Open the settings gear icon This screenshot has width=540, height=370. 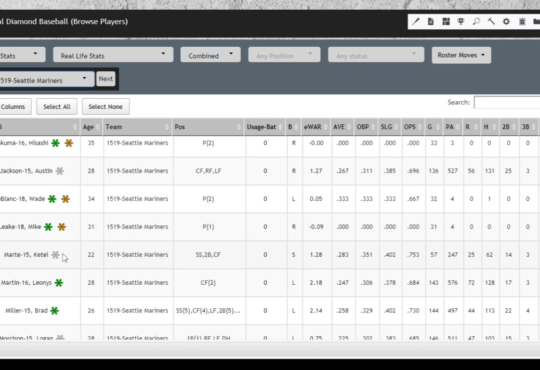[x=506, y=21]
